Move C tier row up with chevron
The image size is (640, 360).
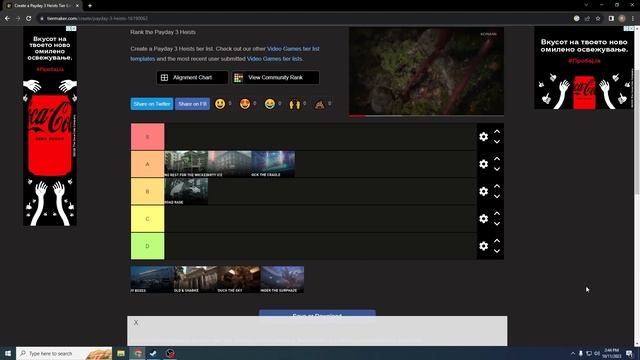(x=497, y=213)
